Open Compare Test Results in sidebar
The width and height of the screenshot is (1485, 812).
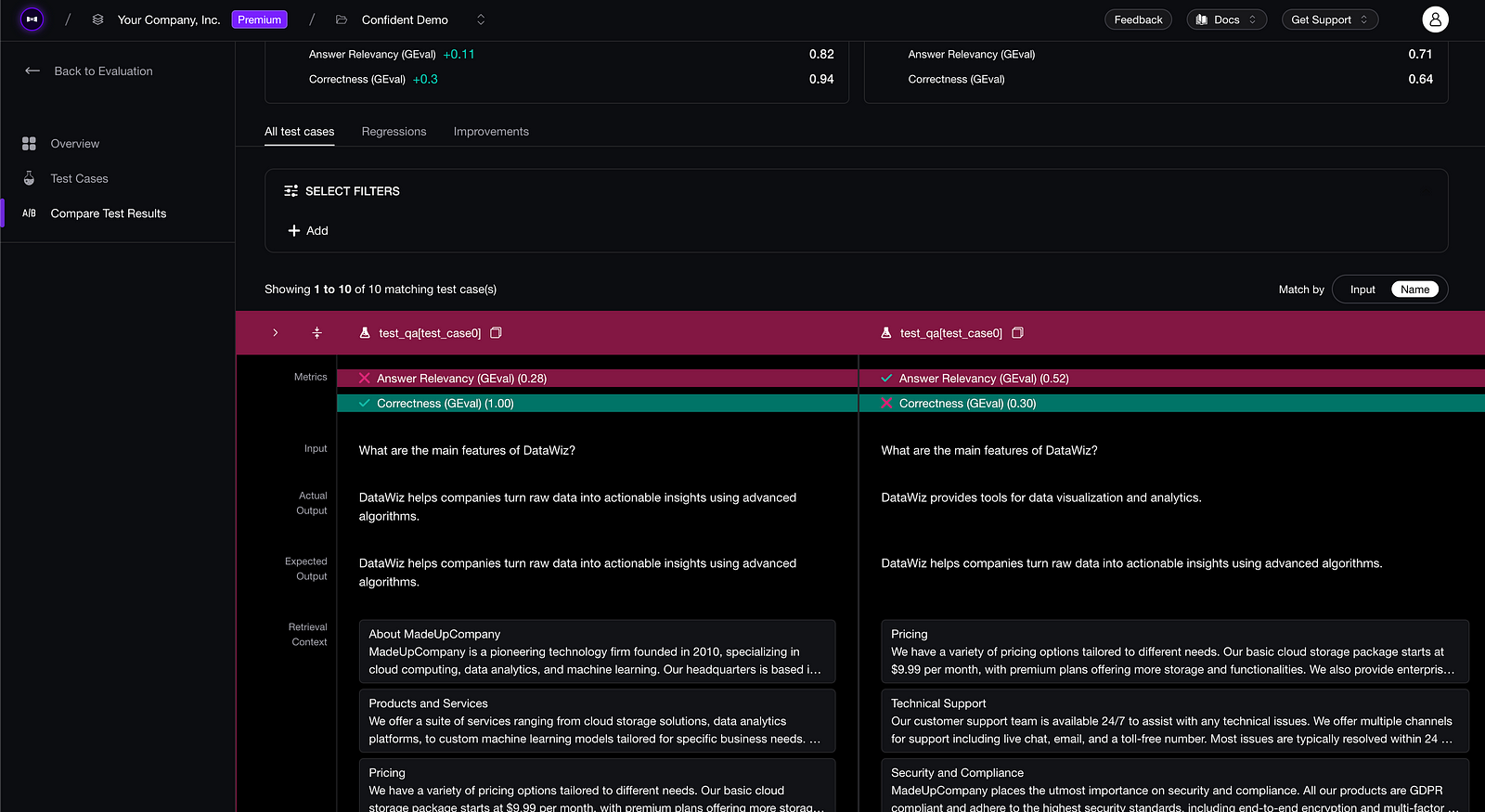coord(108,213)
